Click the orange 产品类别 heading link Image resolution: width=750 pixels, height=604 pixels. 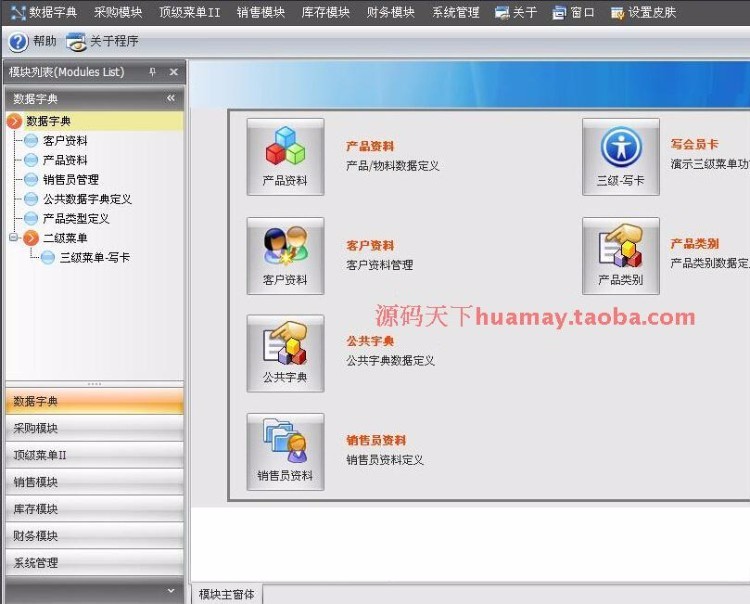[695, 243]
